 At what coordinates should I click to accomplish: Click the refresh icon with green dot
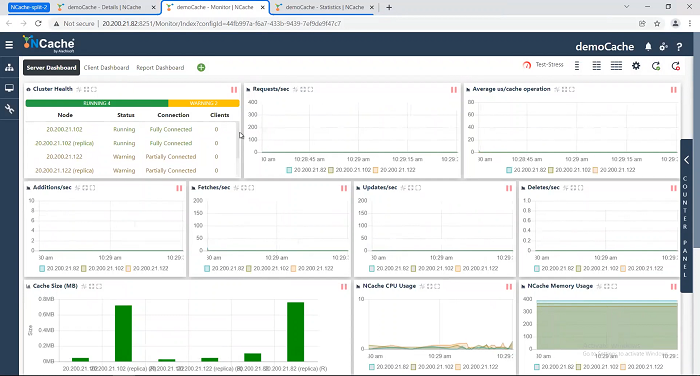656,66
